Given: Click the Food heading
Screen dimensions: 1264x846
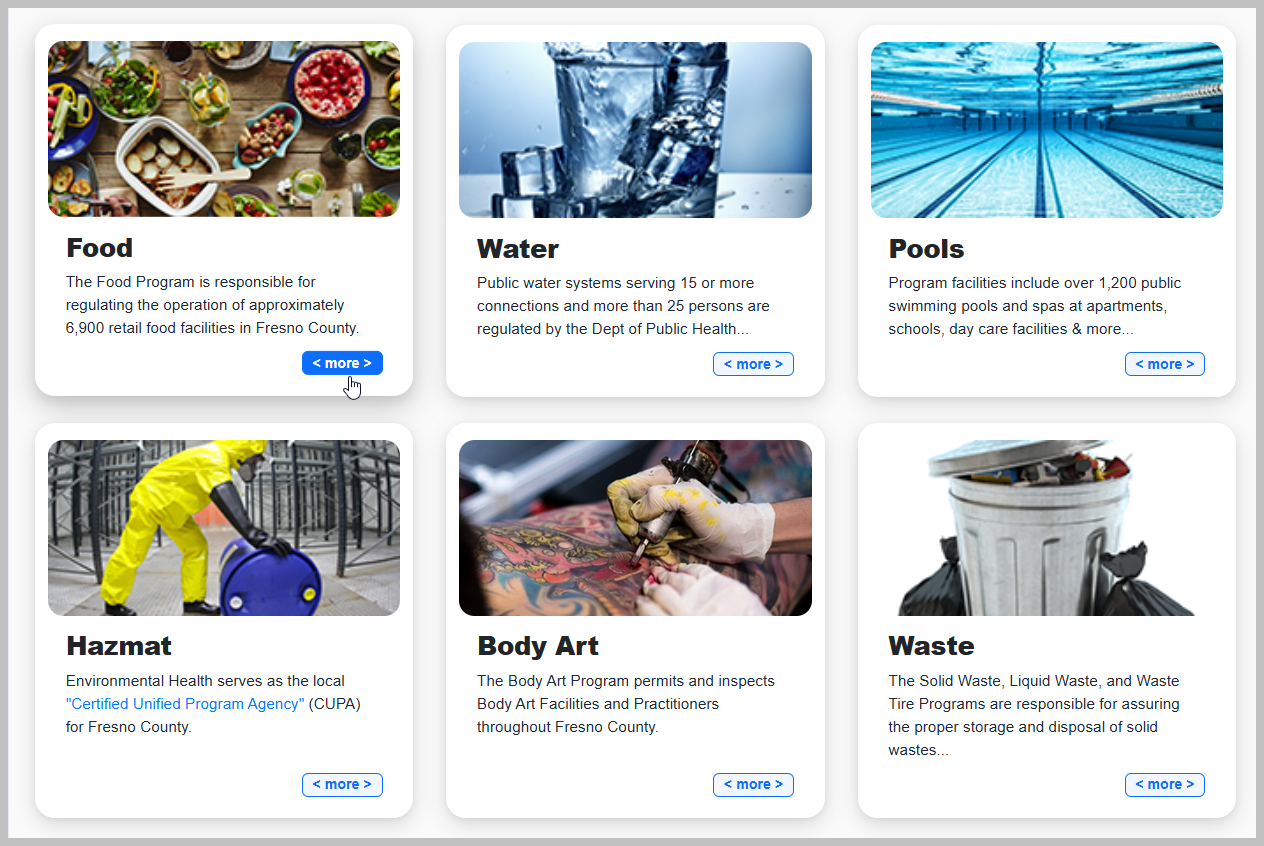Looking at the screenshot, I should point(99,248).
